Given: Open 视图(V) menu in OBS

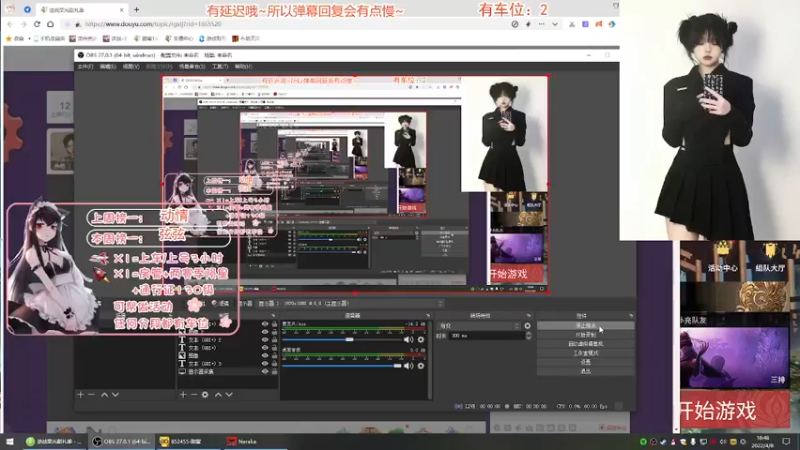Looking at the screenshot, I should pos(131,66).
